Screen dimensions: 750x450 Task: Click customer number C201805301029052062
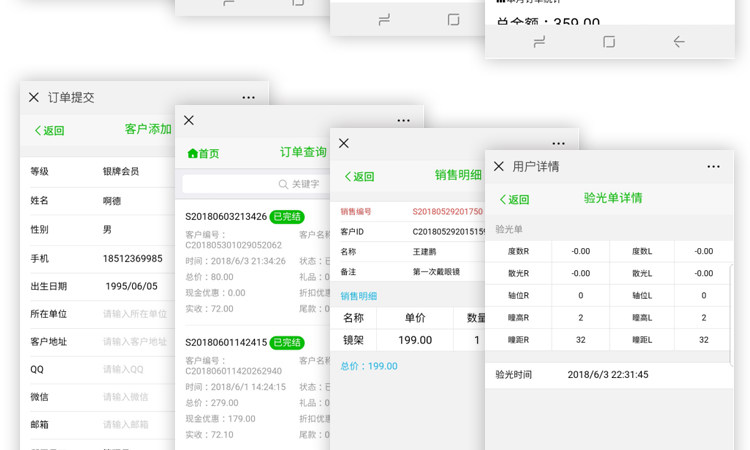(x=233, y=245)
